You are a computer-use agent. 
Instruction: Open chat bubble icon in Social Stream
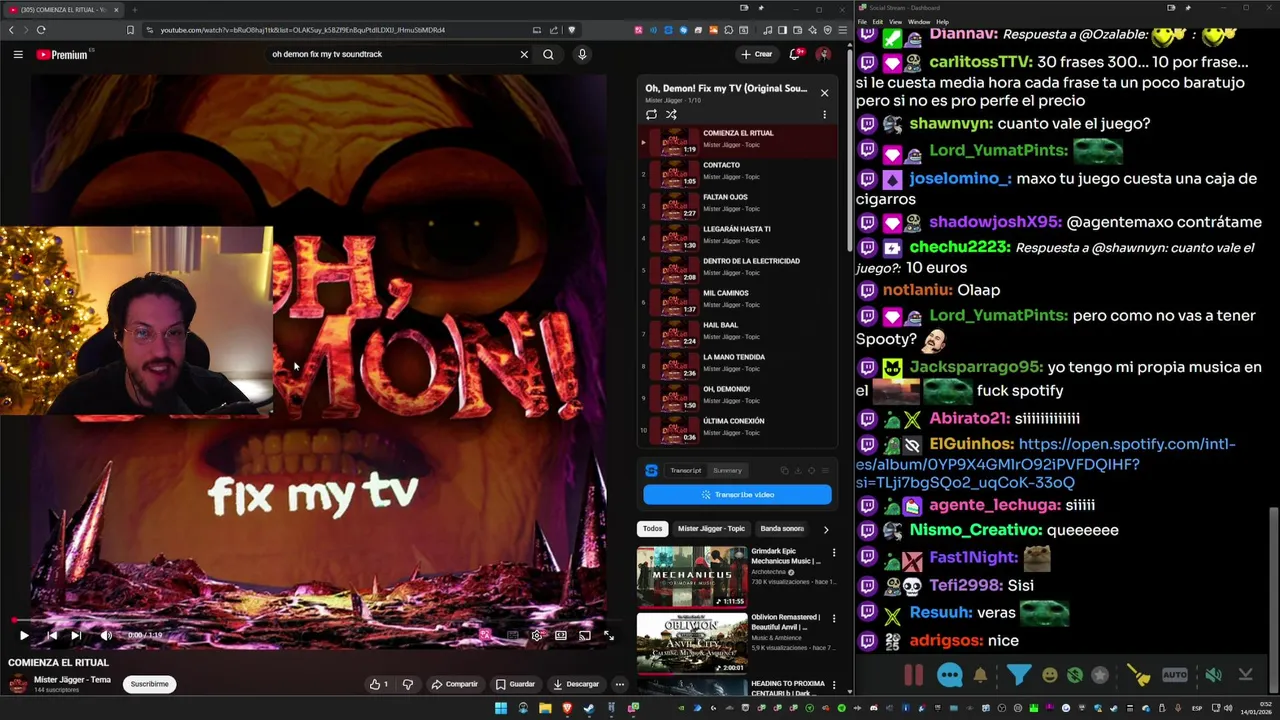pos(950,675)
